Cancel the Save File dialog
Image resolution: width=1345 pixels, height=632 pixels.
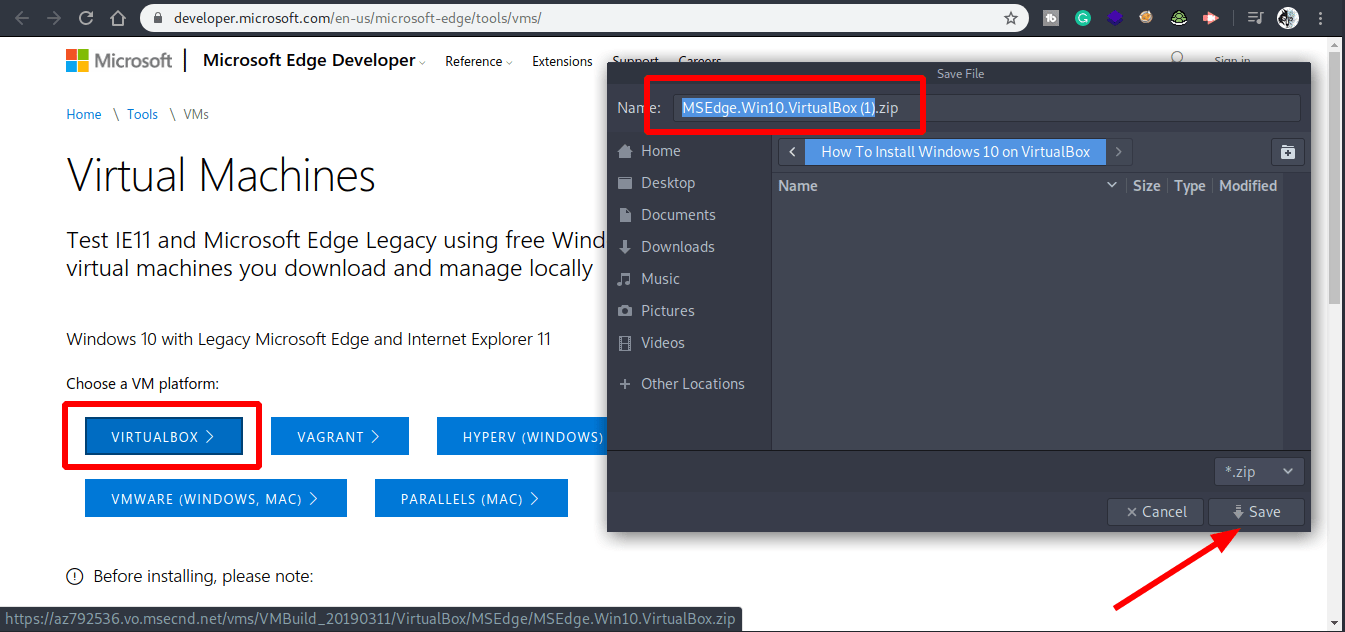pyautogui.click(x=1156, y=512)
